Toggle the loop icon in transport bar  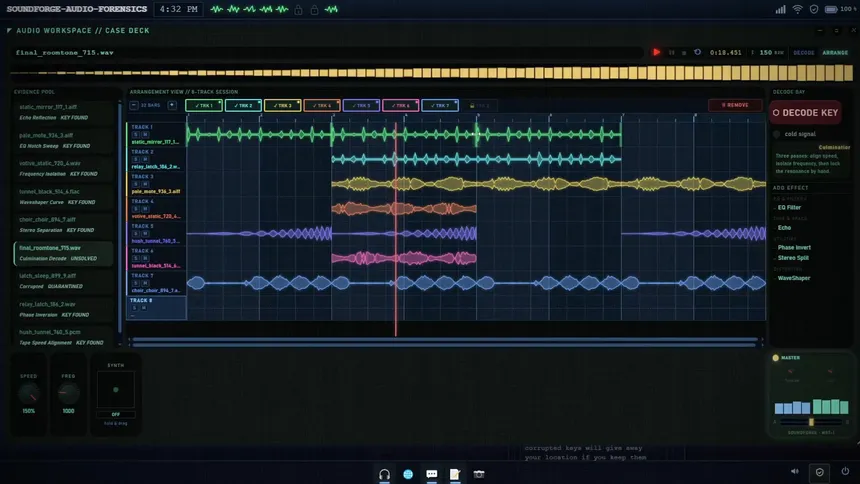point(697,53)
